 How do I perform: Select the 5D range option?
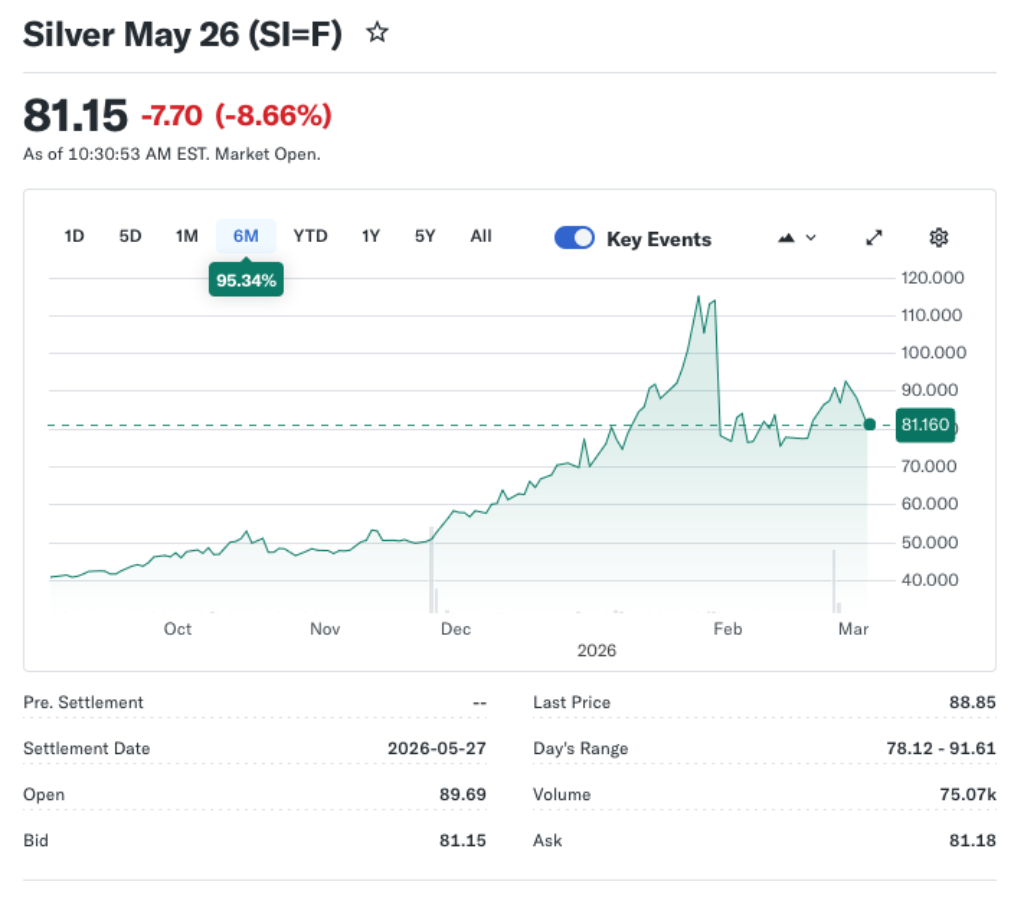130,236
